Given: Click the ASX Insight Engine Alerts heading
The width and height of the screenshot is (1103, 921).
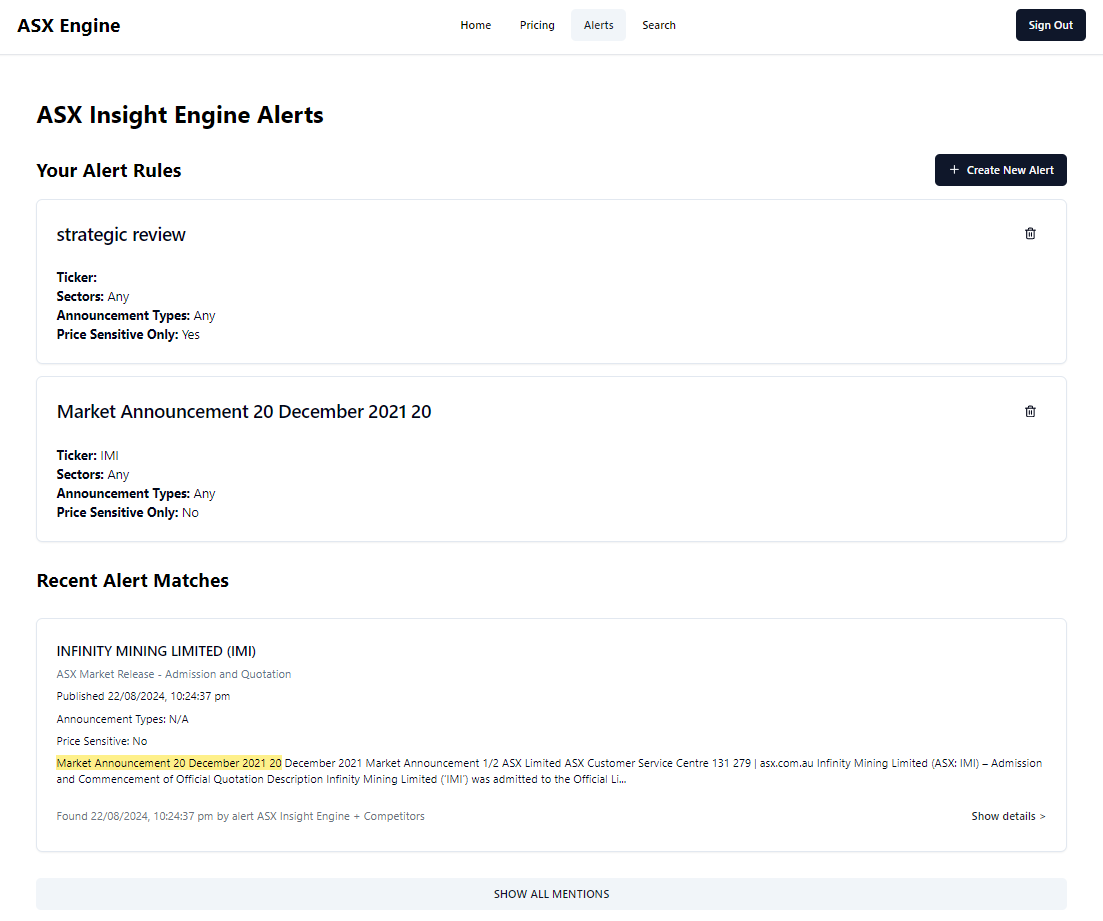Looking at the screenshot, I should click(180, 115).
